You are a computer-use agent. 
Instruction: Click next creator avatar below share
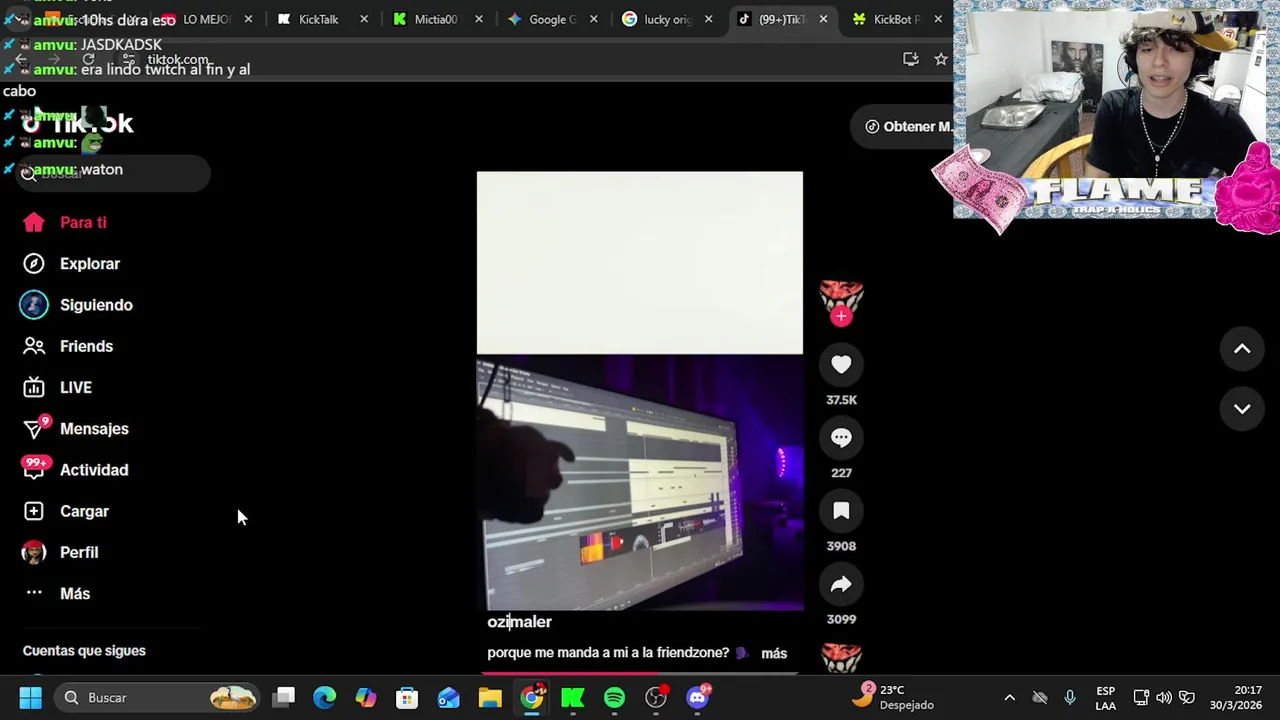pyautogui.click(x=841, y=658)
